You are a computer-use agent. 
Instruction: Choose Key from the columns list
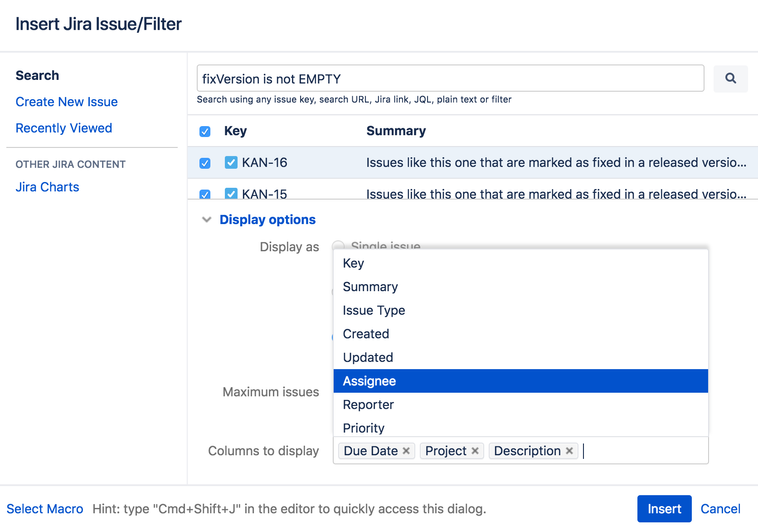521,263
